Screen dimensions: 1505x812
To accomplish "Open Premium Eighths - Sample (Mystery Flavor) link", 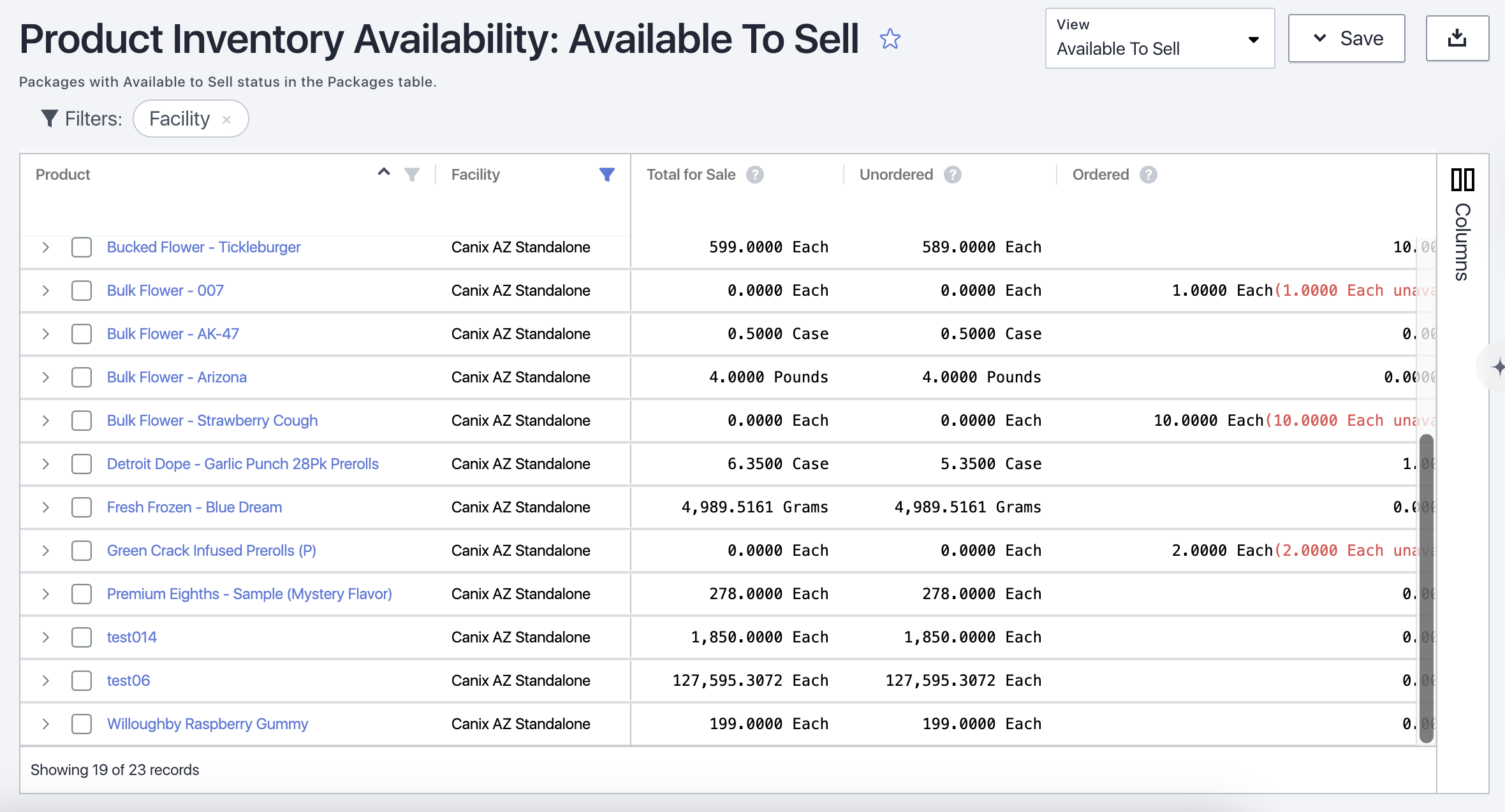I will 249,594.
